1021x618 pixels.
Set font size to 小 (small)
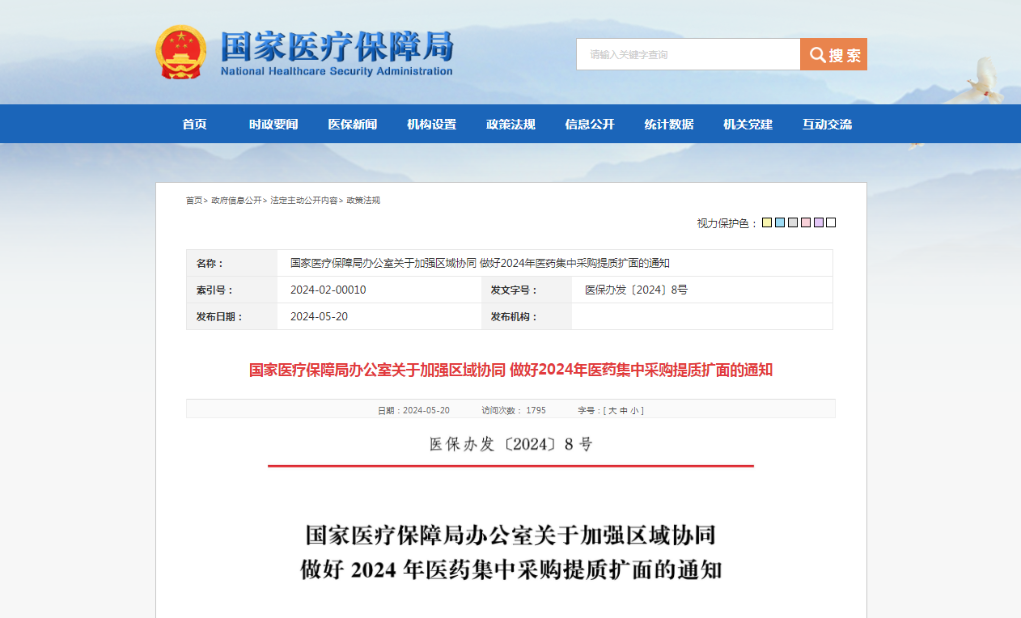tap(635, 411)
